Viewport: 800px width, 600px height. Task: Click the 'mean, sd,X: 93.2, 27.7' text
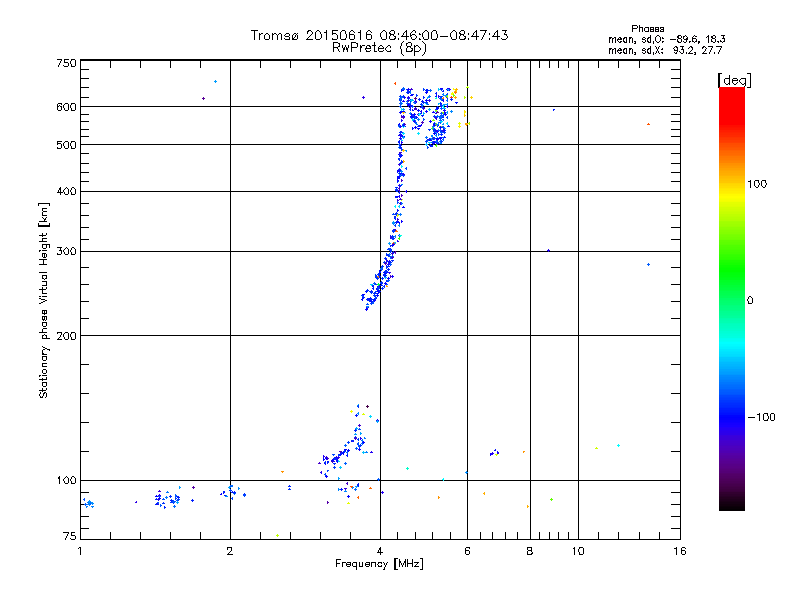click(x=665, y=50)
